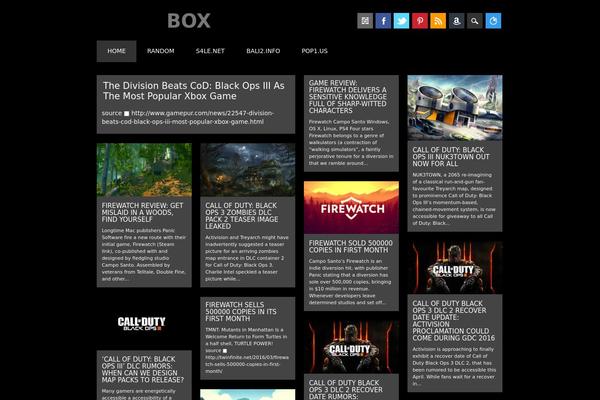
Task: Open the orange RSS feed icon
Action: point(438,21)
